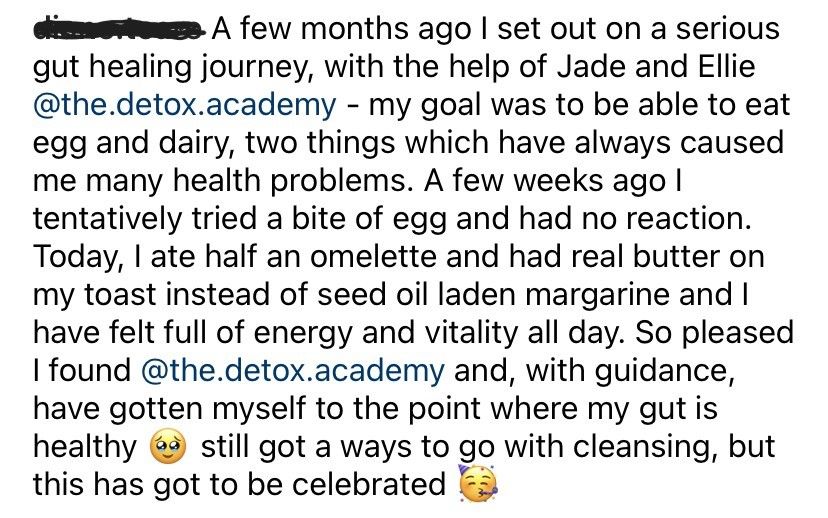Viewport: 828px width, 518px height.
Task: Click the word "healthy" before the emoji
Action: pyautogui.click(x=85, y=449)
